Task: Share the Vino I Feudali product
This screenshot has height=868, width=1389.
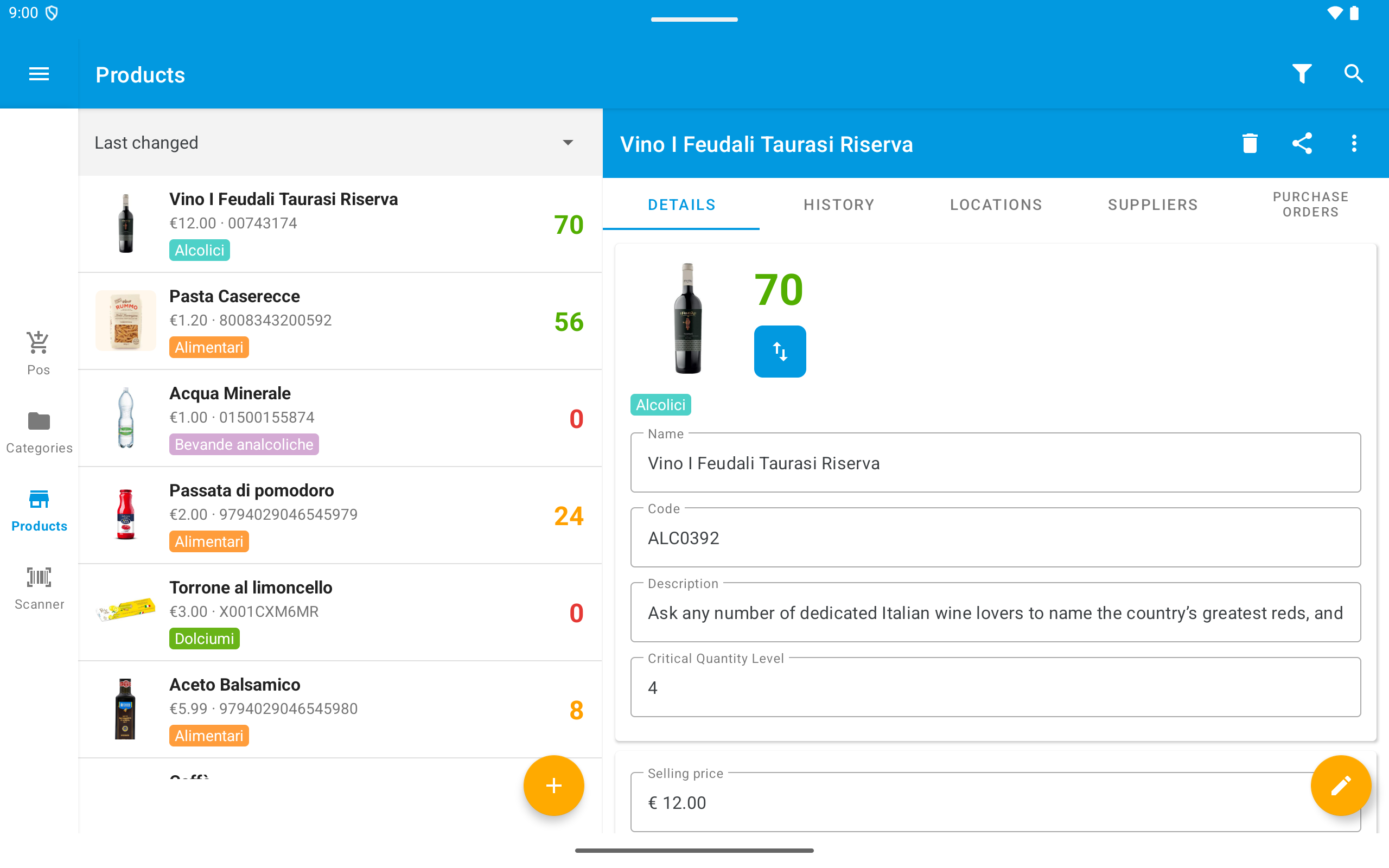Action: point(1302,144)
